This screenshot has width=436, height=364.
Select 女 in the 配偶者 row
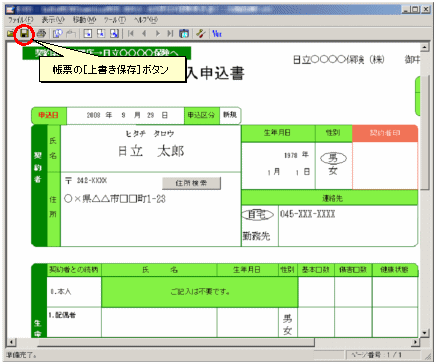287,330
